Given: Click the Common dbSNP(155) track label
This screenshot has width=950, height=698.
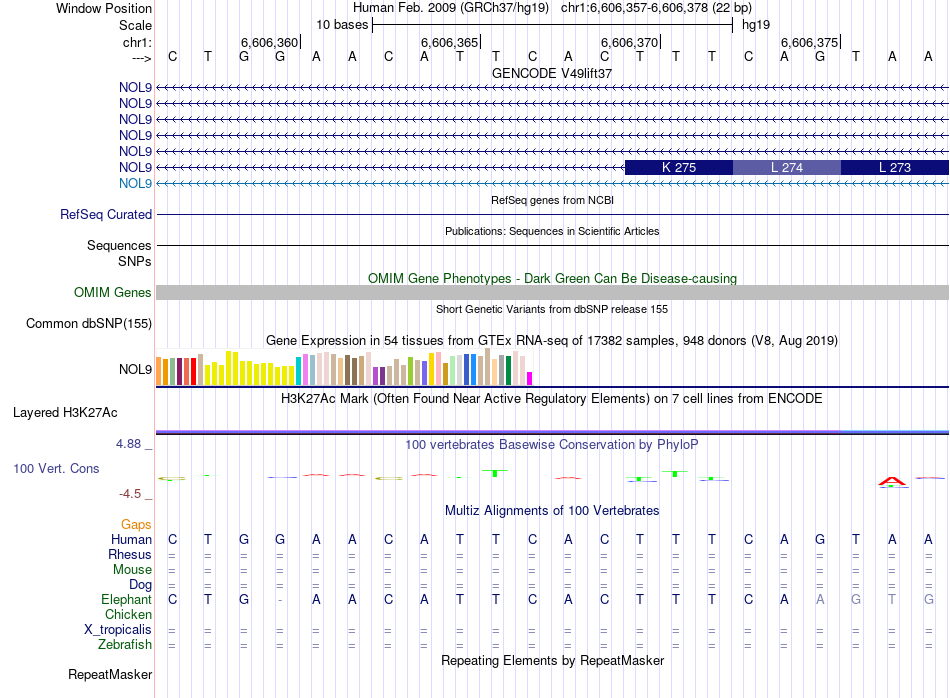Looking at the screenshot, I should 89,324.
